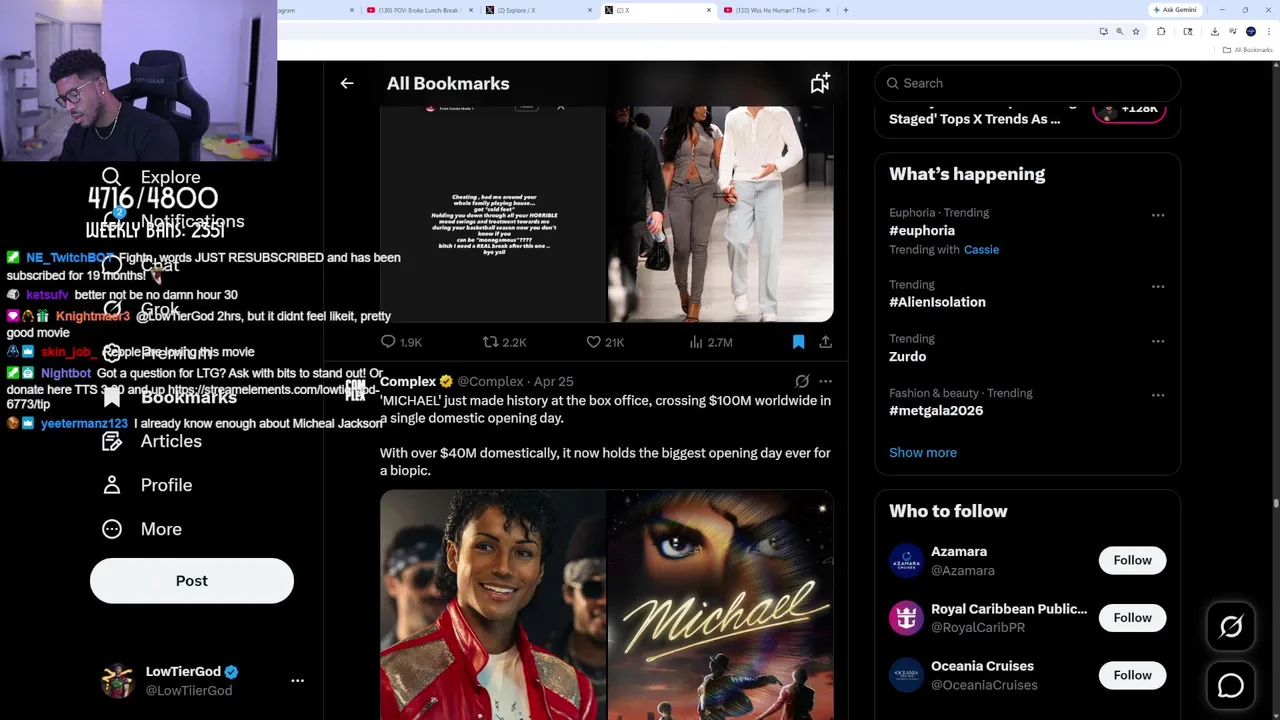Switch to the Explore / X browser tab
This screenshot has width=1280, height=720.
[x=540, y=10]
